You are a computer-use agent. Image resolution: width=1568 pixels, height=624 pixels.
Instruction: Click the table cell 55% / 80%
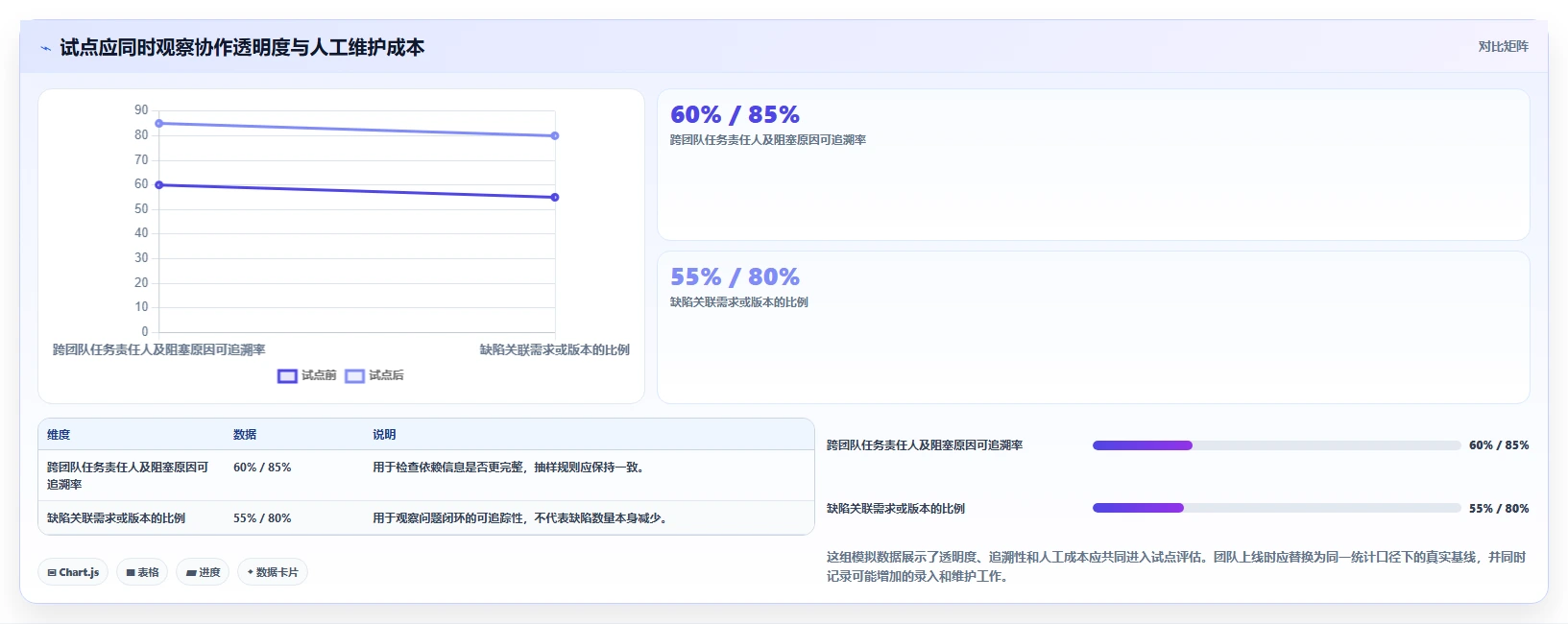tap(262, 518)
